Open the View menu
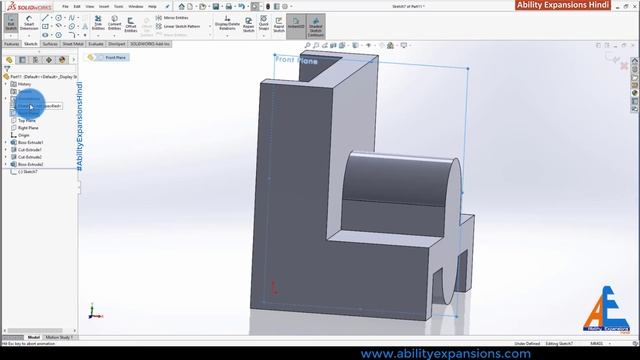Image resolution: width=640 pixels, height=360 pixels. pyautogui.click(x=90, y=7)
